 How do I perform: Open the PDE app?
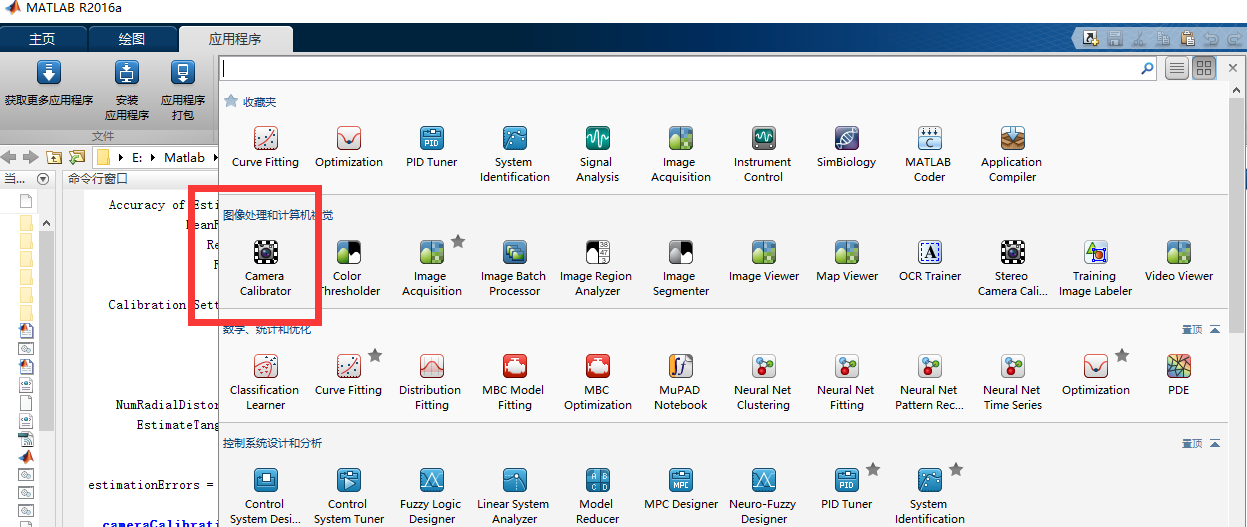click(1178, 375)
